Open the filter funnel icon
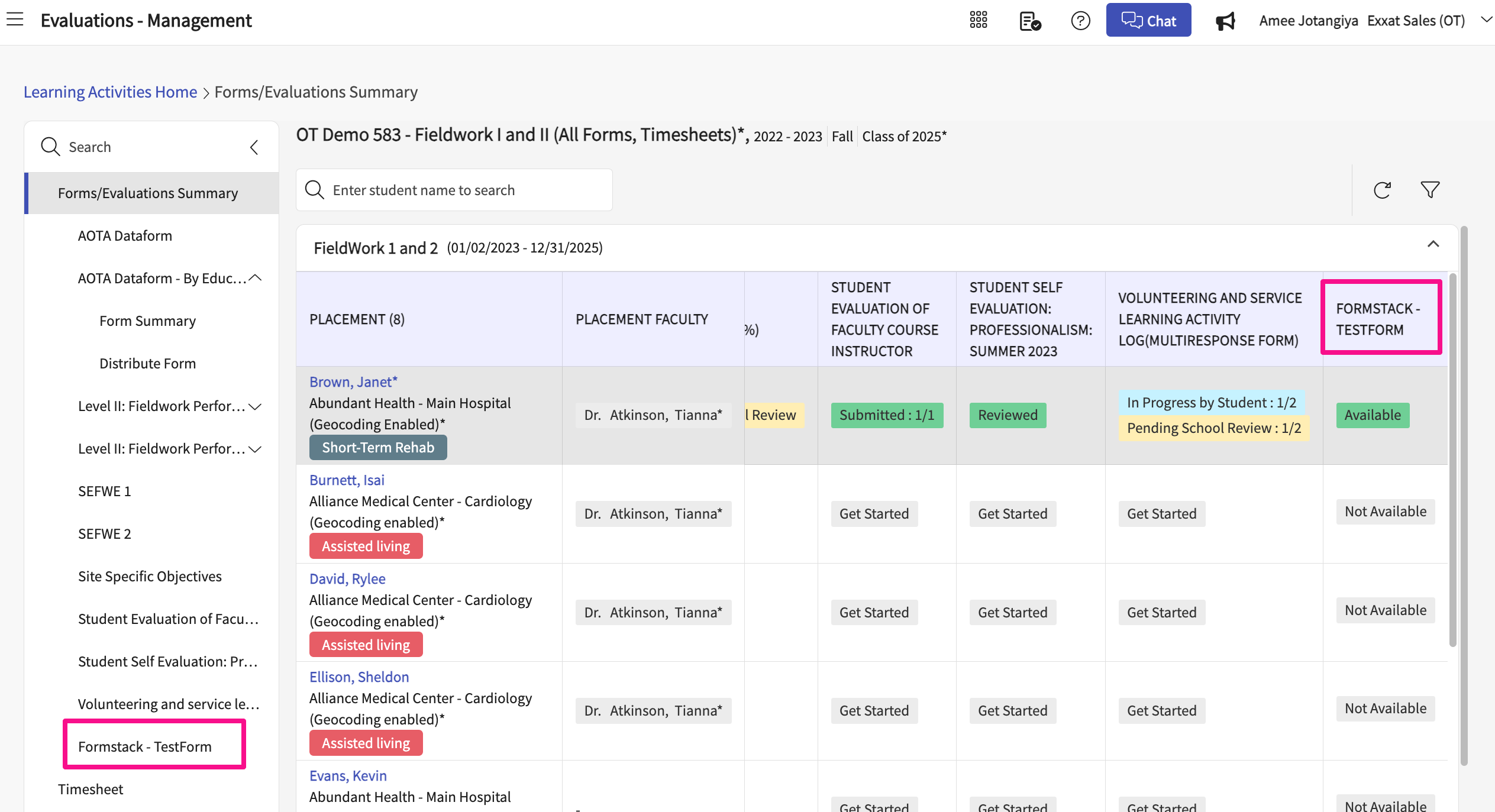Image resolution: width=1495 pixels, height=812 pixels. click(1430, 190)
